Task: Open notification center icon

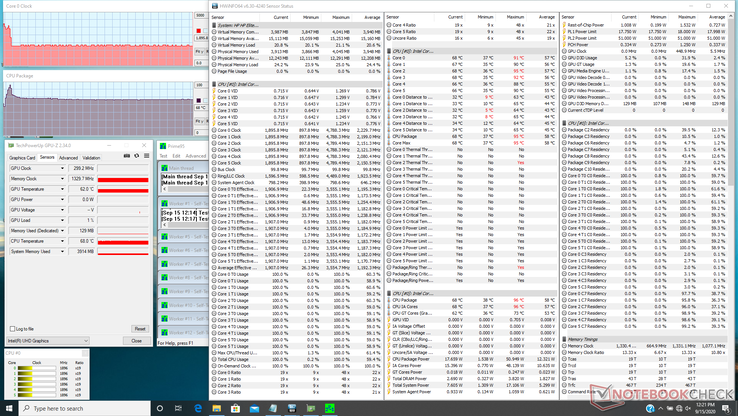Action: pyautogui.click(x=726, y=408)
